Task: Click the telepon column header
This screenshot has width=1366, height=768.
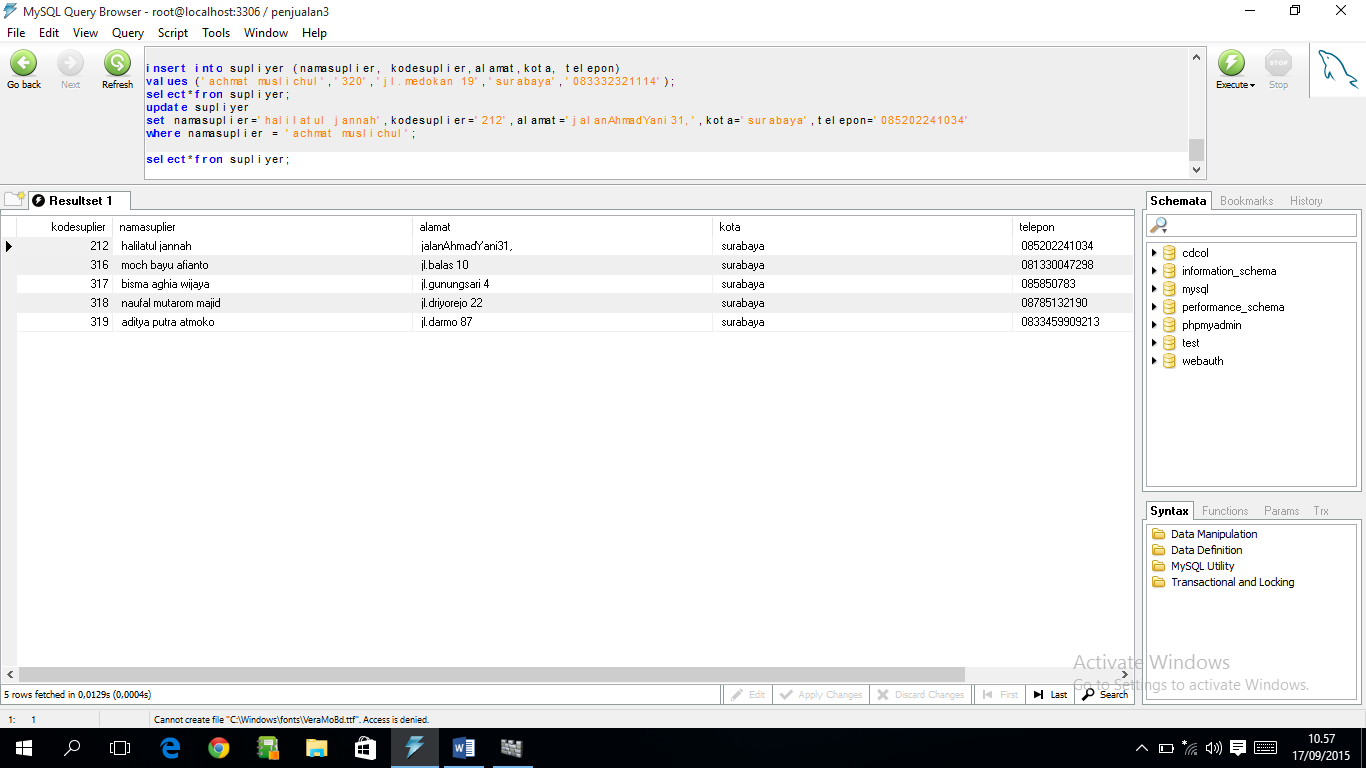Action: click(x=1073, y=227)
